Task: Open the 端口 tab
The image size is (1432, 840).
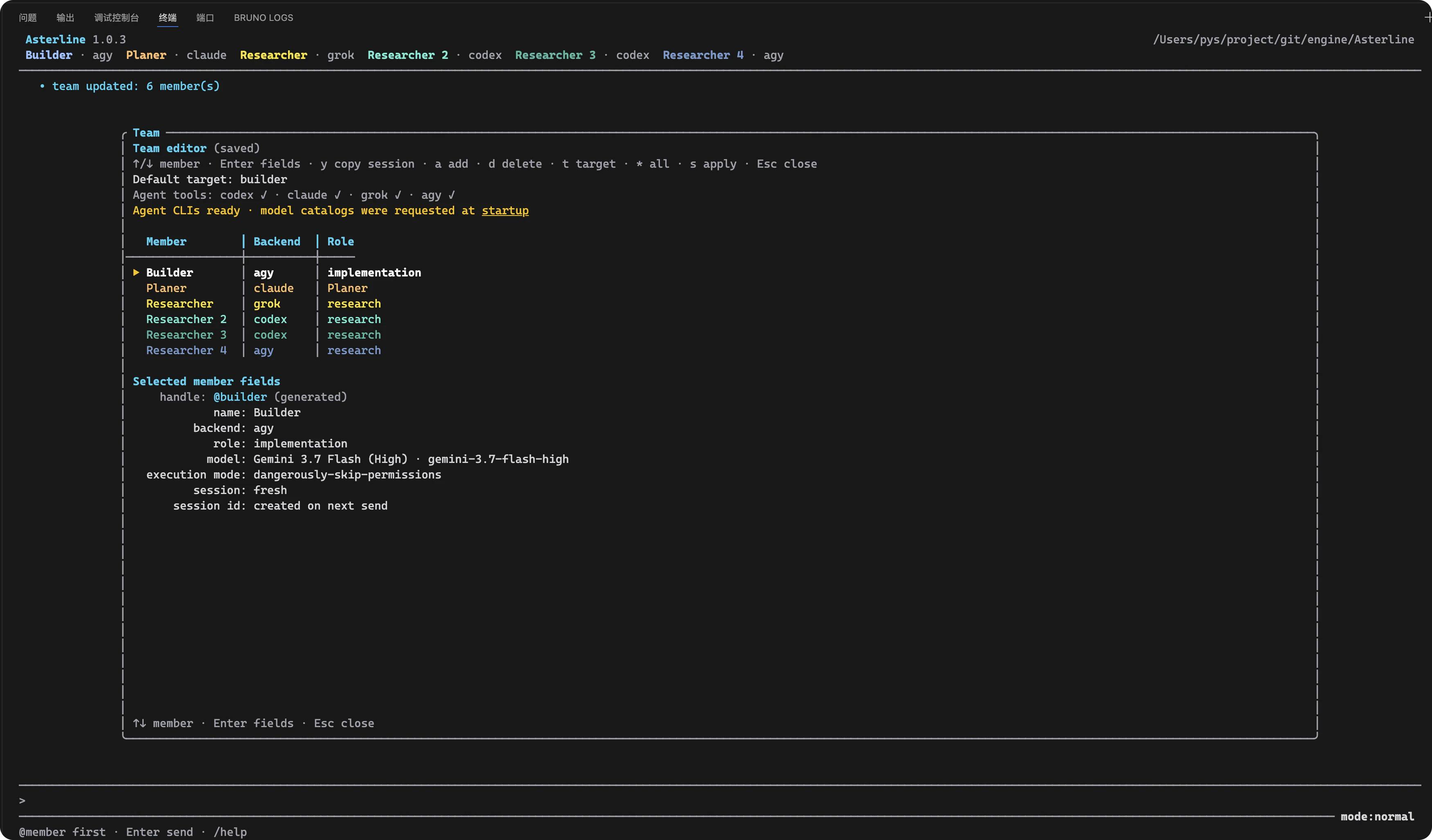Action: tap(205, 18)
